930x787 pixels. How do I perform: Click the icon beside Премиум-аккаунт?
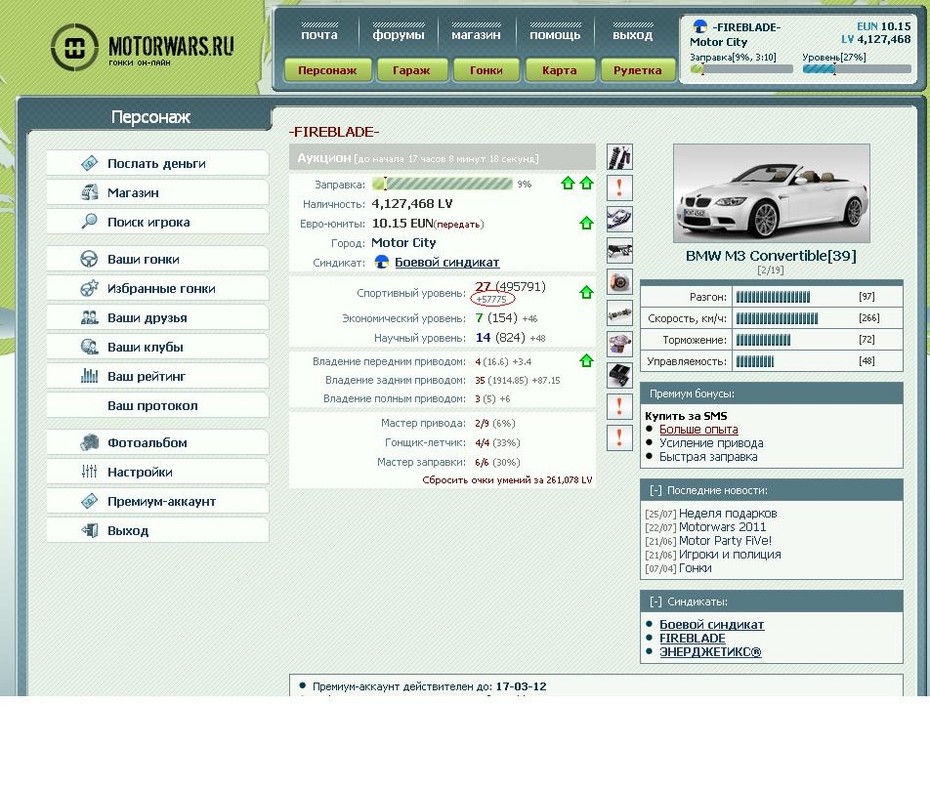point(89,501)
